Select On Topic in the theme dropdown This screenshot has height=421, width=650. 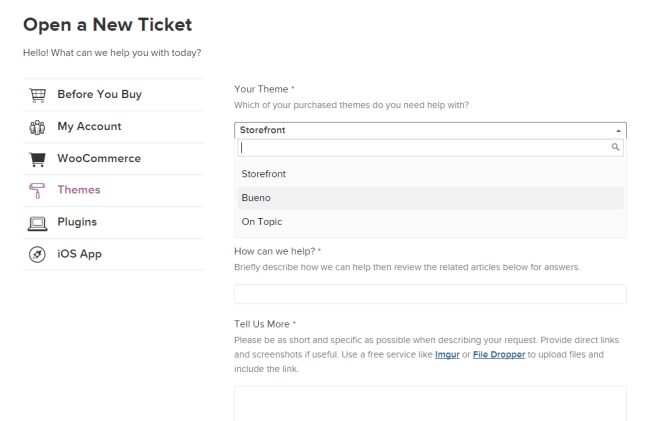click(x=430, y=222)
